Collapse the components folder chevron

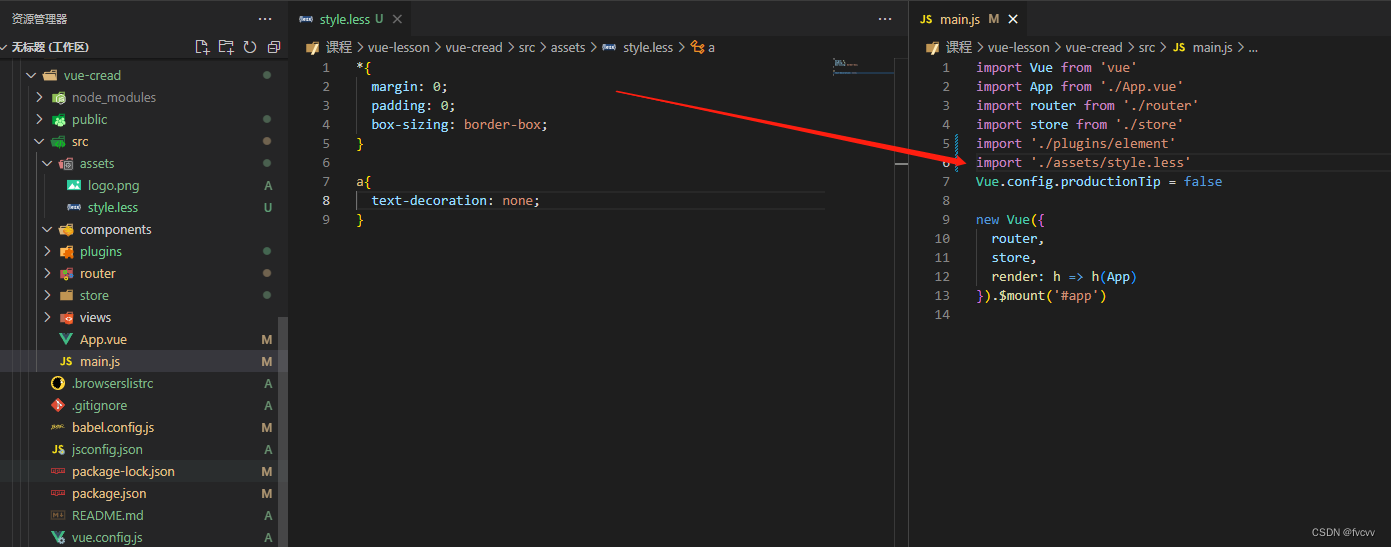47,229
